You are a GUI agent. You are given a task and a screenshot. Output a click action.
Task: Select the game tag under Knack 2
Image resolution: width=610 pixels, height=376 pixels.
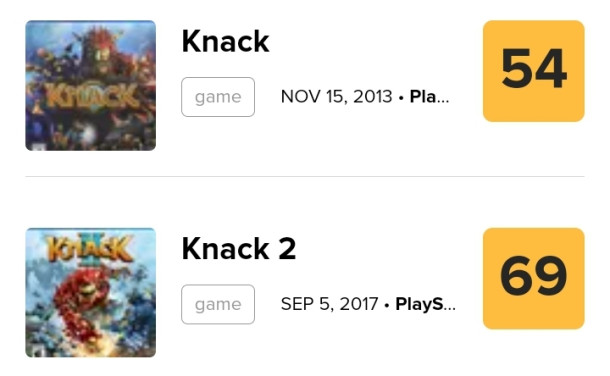click(x=218, y=304)
